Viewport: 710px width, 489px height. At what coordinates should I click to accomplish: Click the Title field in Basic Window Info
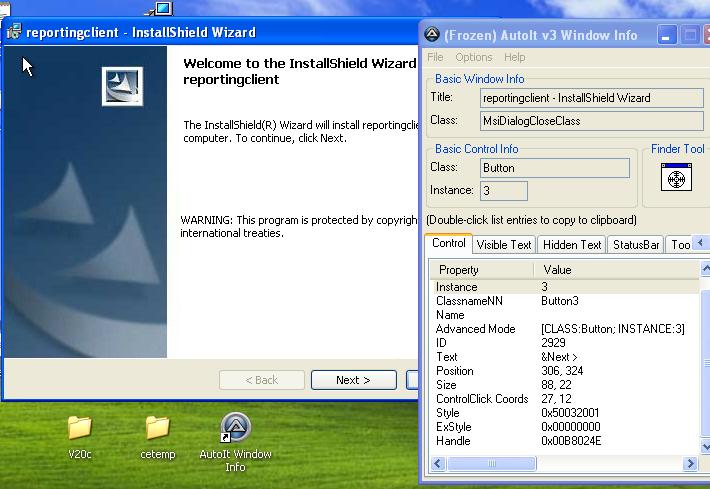(x=592, y=98)
